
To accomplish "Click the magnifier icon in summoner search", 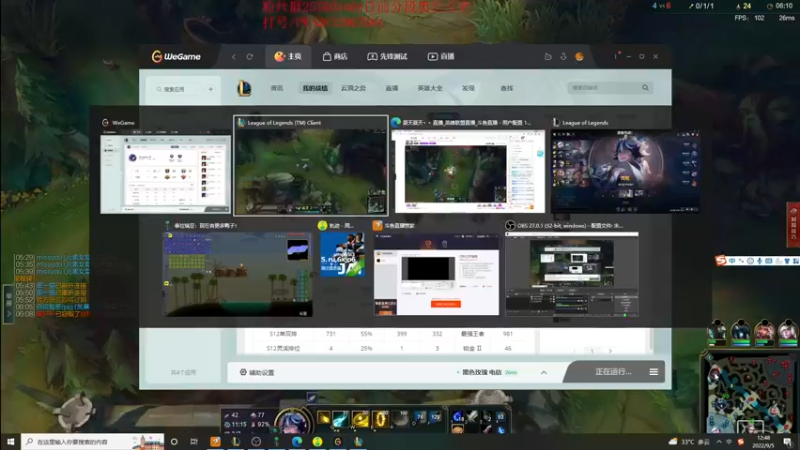I will [645, 88].
